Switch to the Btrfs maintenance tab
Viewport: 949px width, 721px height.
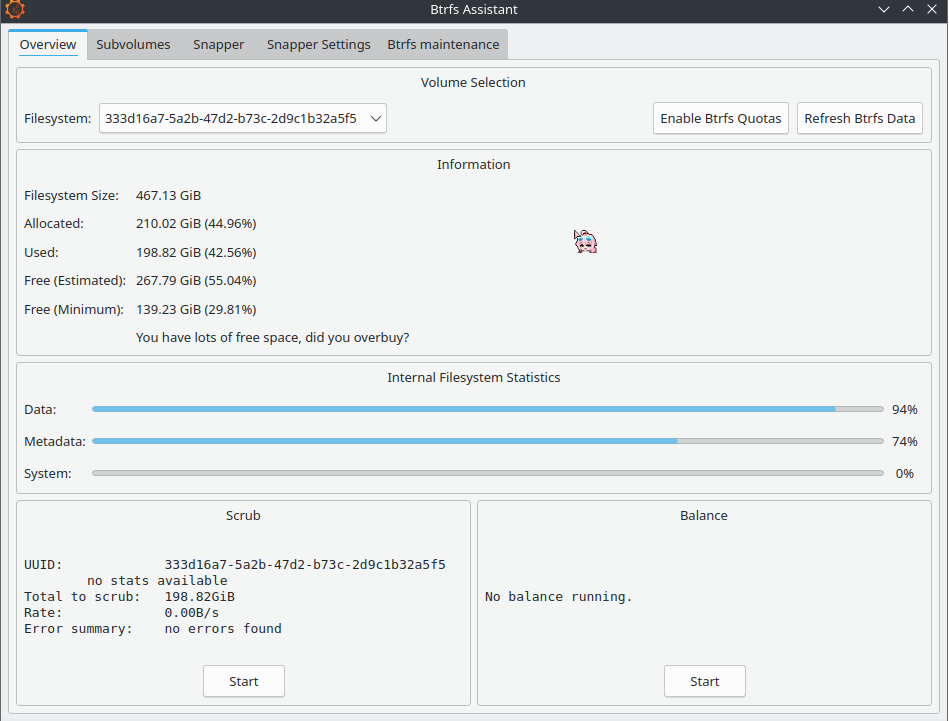443,45
